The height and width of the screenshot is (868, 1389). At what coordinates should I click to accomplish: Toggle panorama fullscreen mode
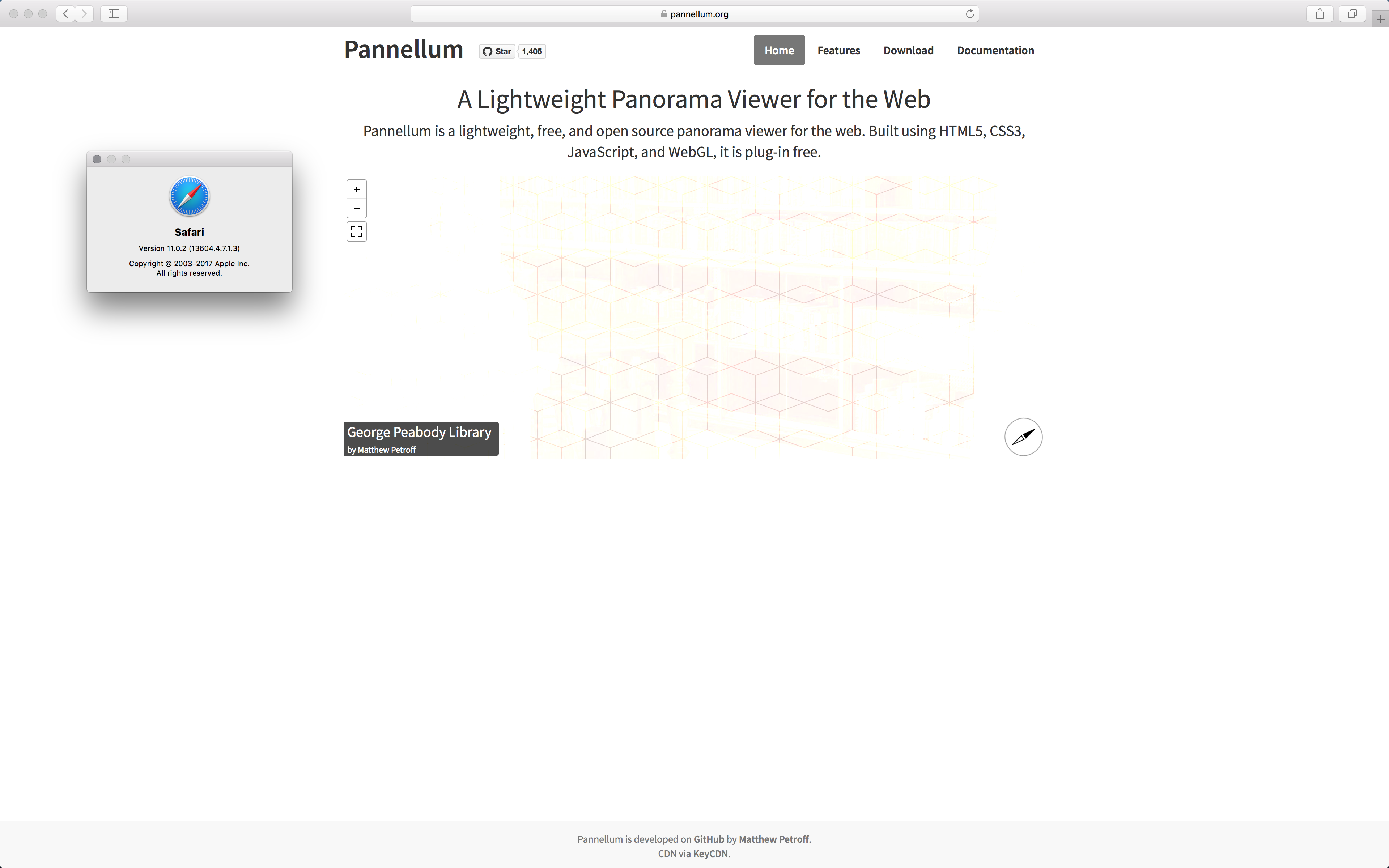356,231
